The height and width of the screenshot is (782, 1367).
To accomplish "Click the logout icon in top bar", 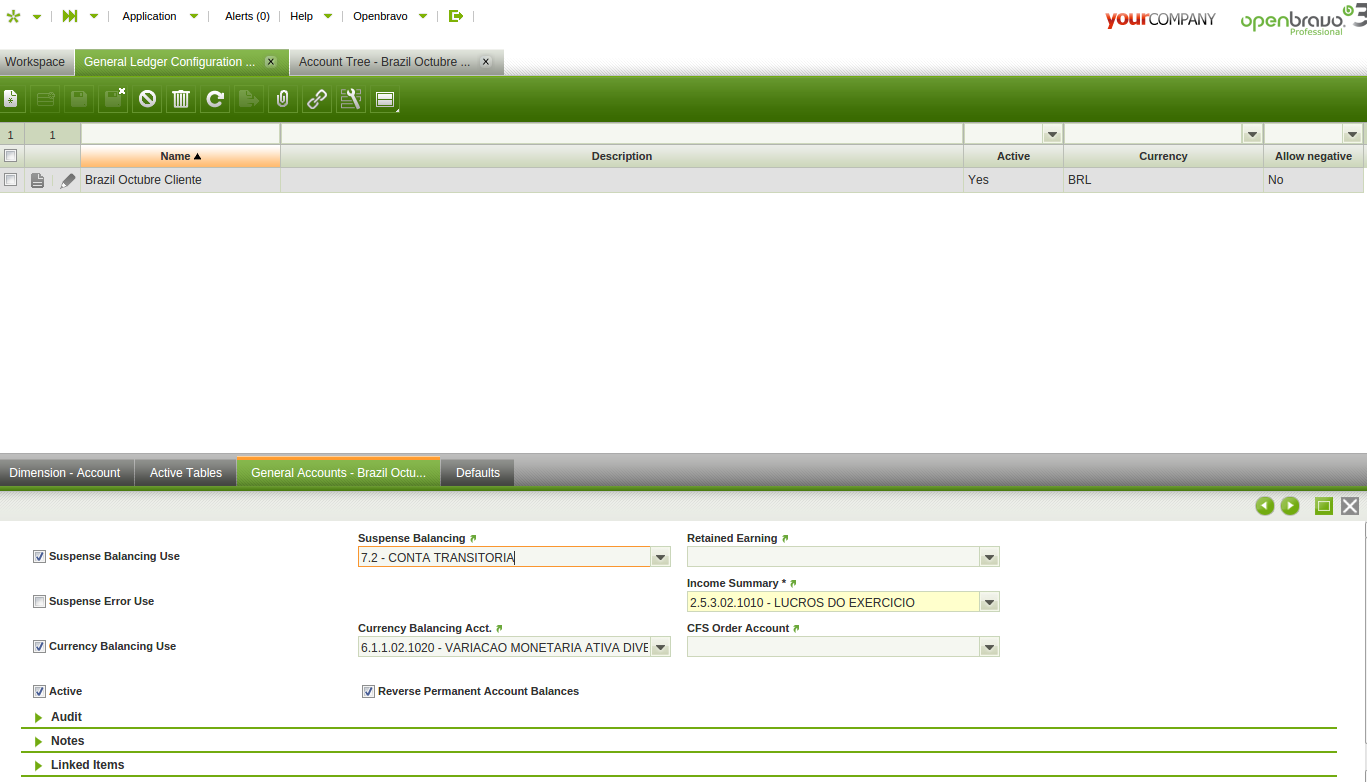I will (456, 16).
